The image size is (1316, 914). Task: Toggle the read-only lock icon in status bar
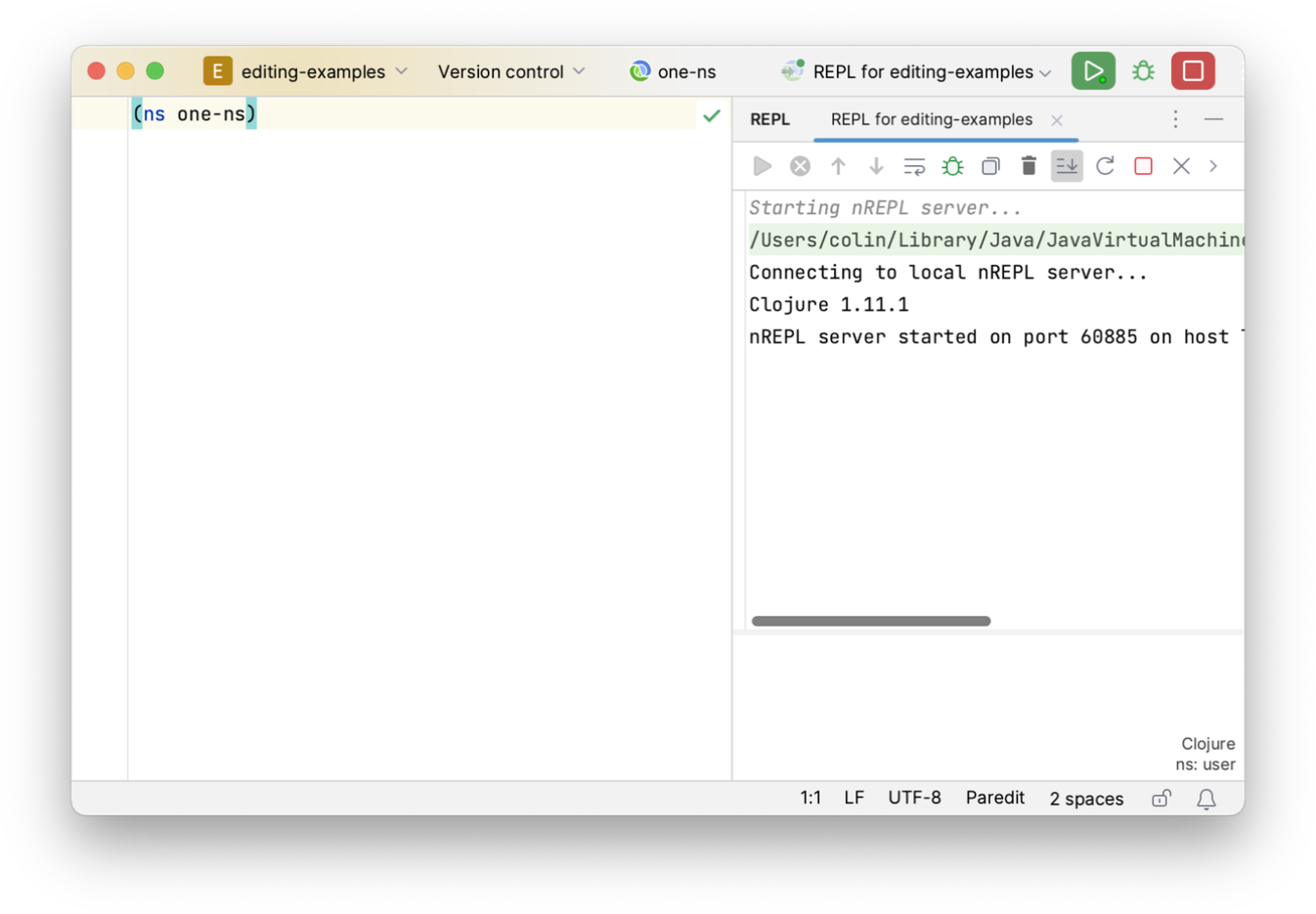tap(1161, 799)
